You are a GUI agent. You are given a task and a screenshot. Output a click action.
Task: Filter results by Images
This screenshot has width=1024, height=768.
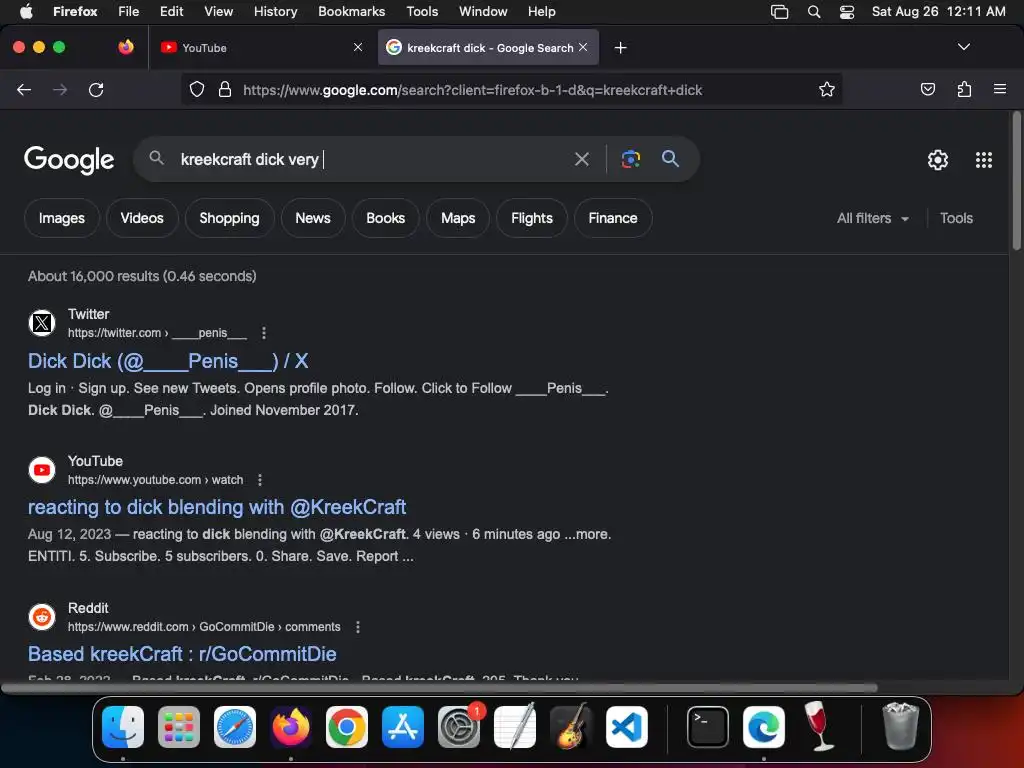(61, 218)
